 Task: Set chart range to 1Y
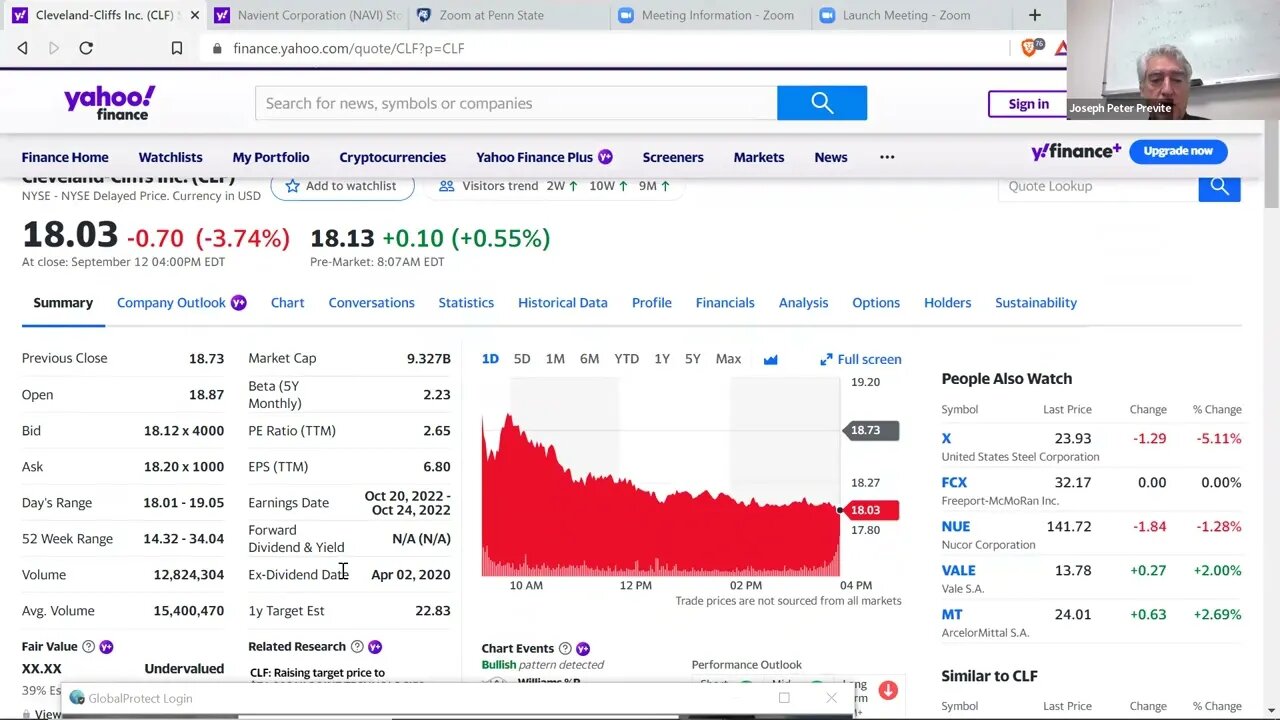point(662,359)
